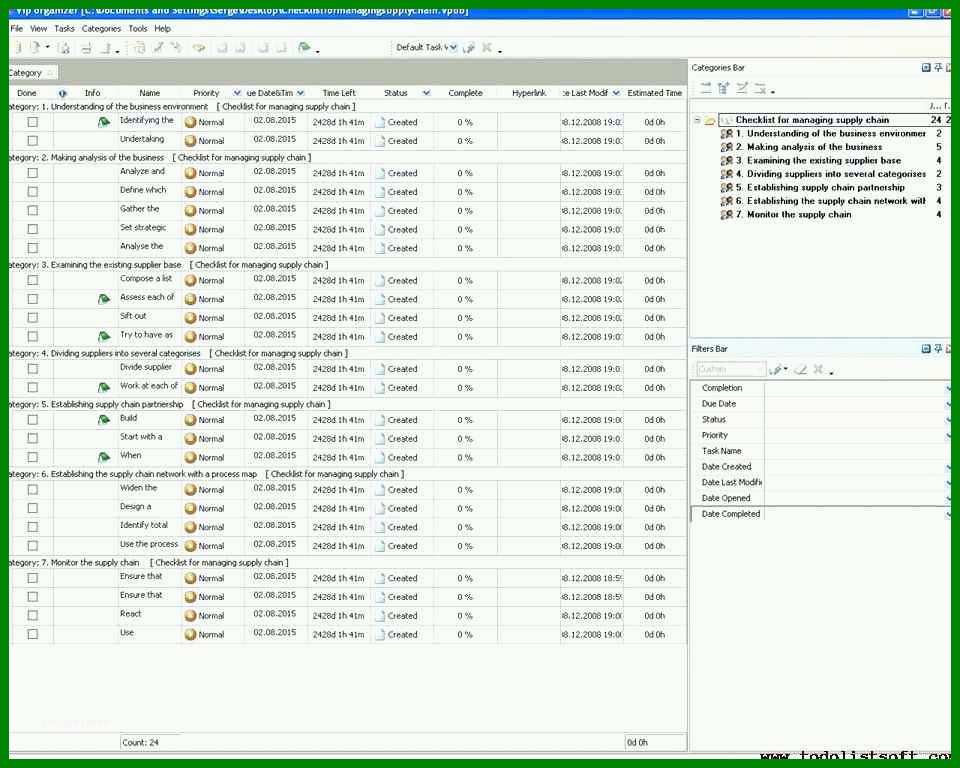Click the pin icon on Categories Bar header
Screen dimensions: 960x768
click(938, 67)
